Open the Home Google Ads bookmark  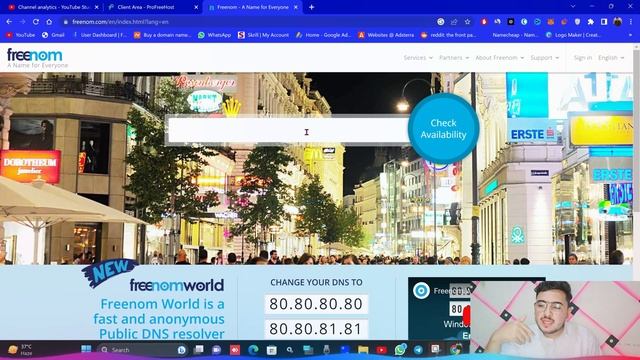(x=324, y=35)
